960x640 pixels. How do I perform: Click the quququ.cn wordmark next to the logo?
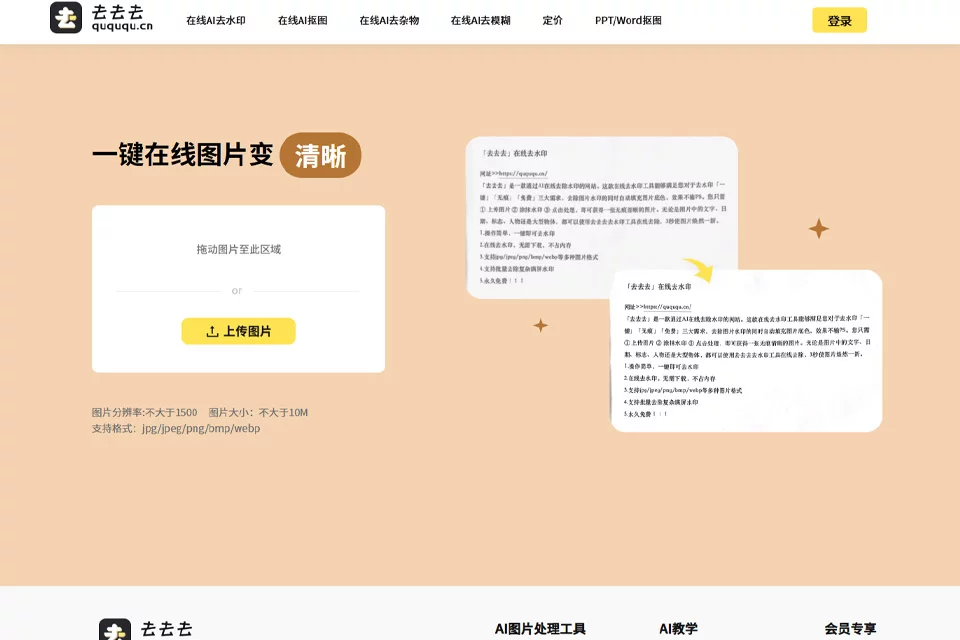(x=122, y=18)
